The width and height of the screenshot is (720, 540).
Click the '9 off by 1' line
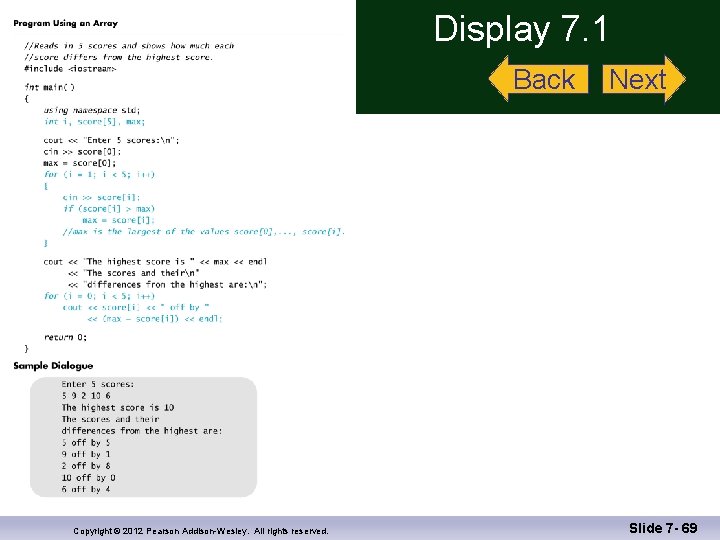(86, 454)
